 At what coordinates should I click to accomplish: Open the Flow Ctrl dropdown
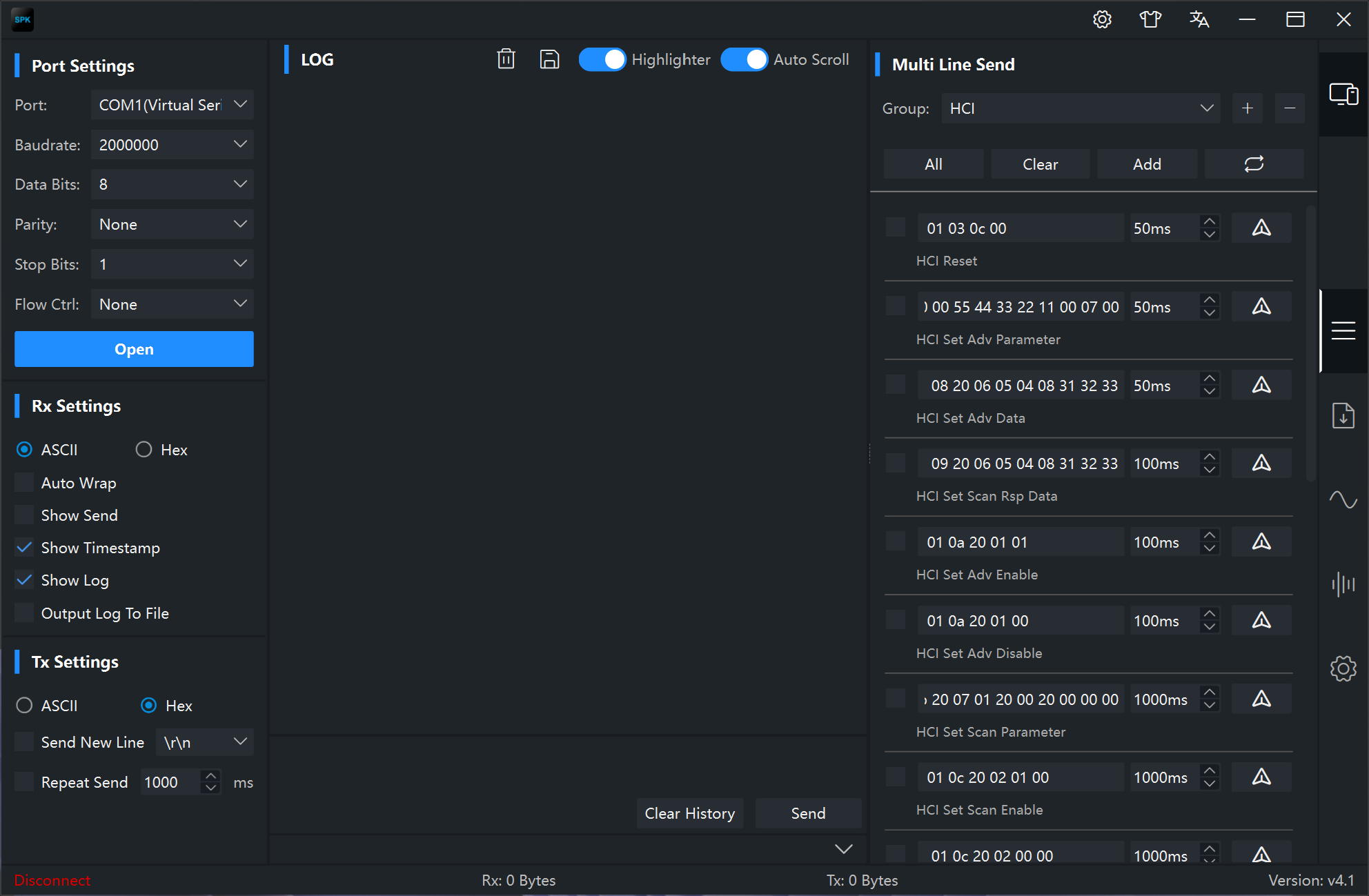pyautogui.click(x=173, y=304)
